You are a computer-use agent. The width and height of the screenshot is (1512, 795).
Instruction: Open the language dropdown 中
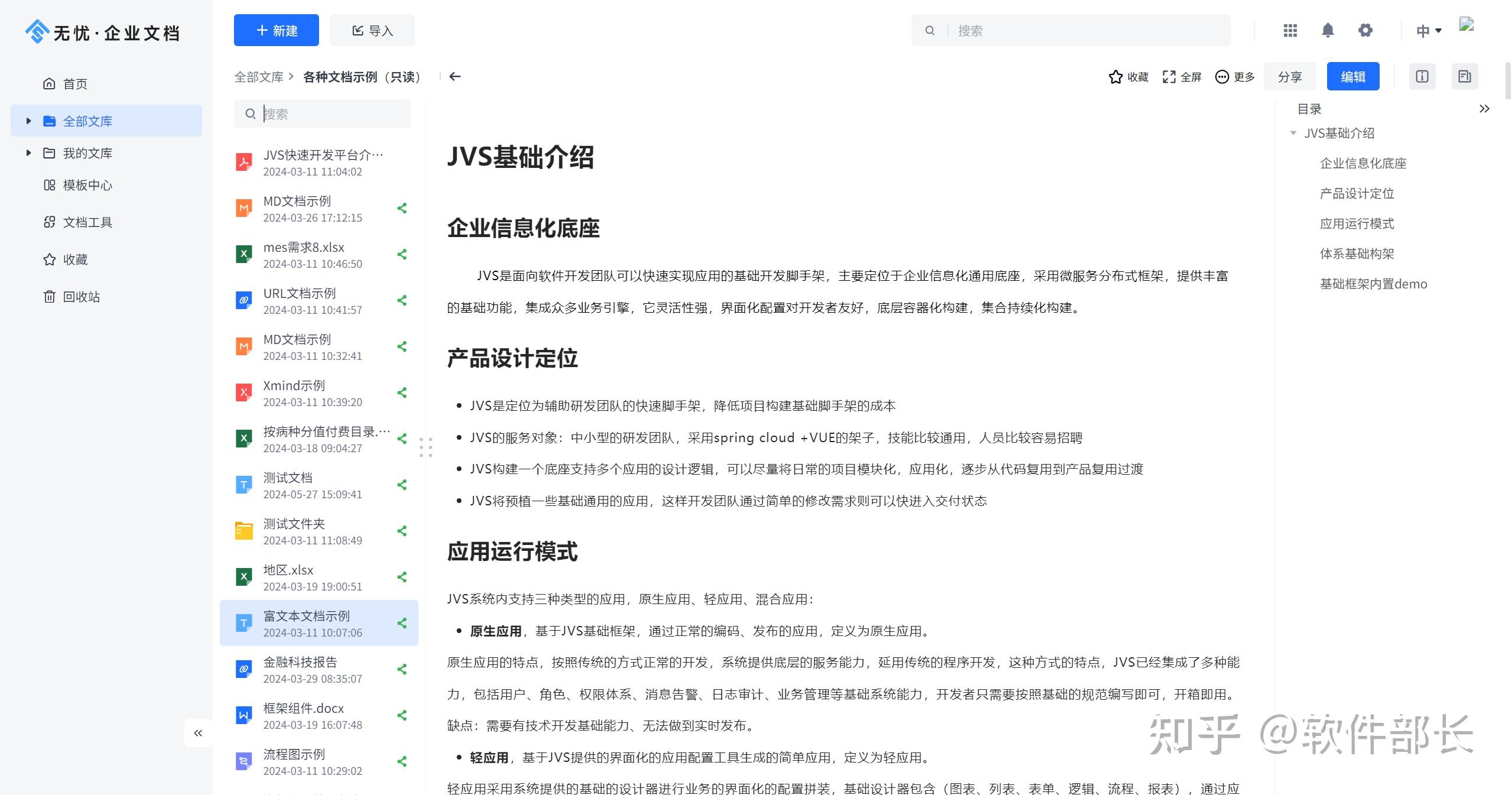click(1429, 31)
